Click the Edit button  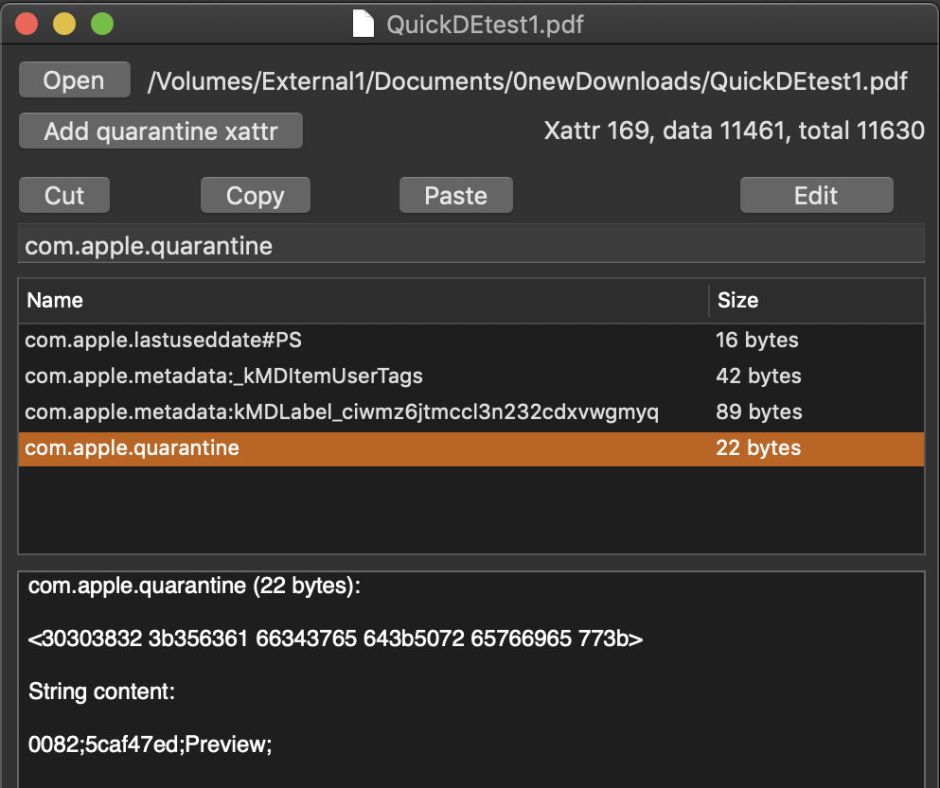(x=815, y=196)
